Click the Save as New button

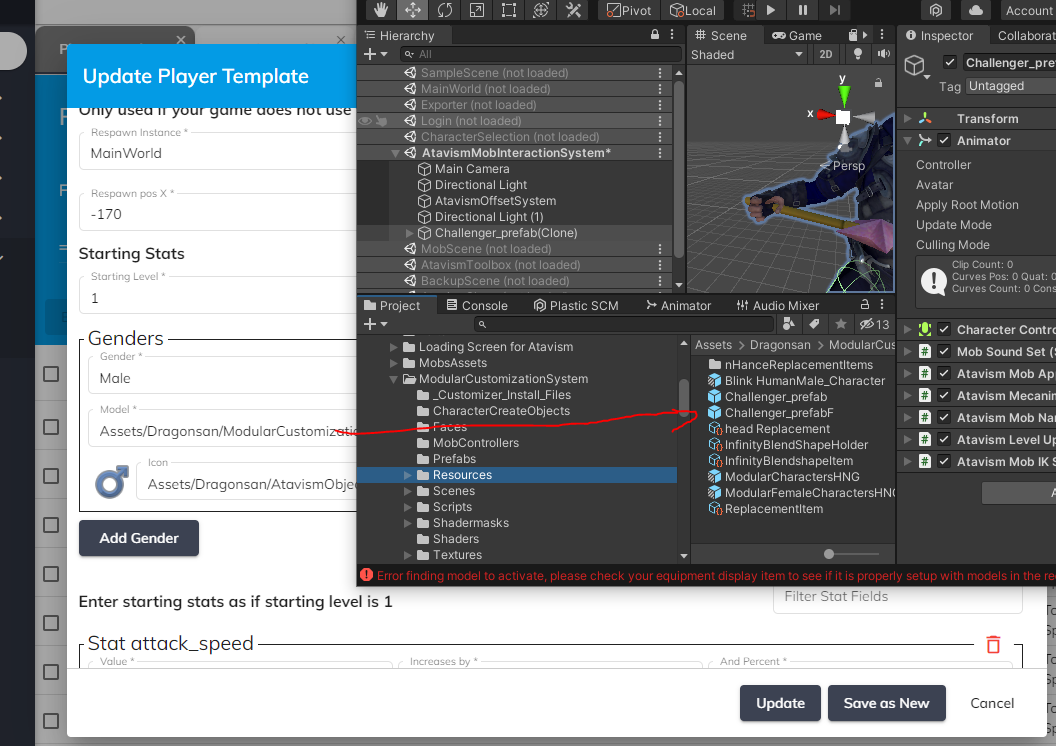pos(886,703)
